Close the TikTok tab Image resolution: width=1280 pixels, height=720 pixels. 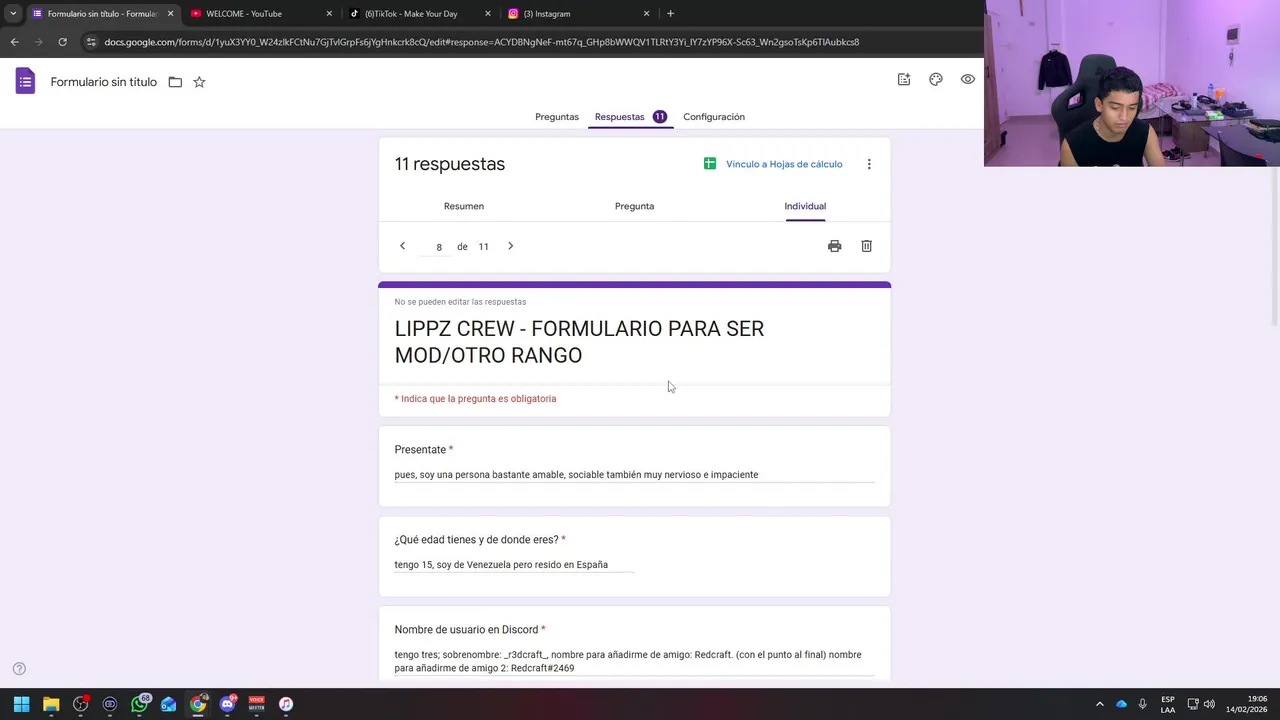488,14
